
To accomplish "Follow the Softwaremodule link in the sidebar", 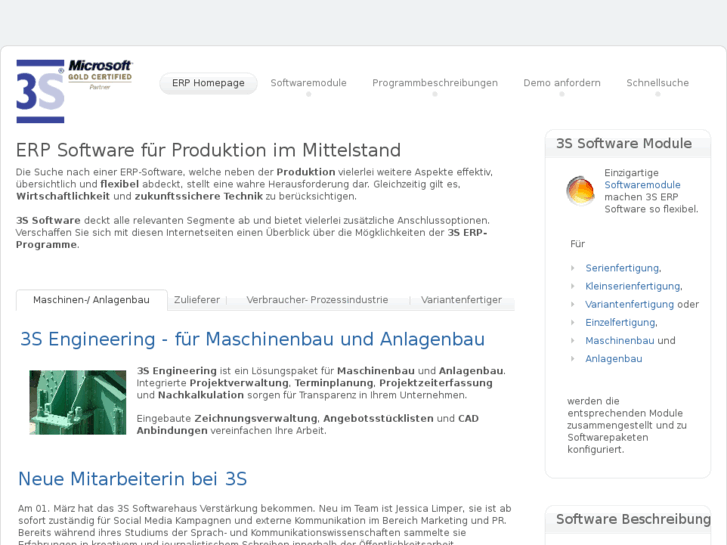I will (642, 185).
